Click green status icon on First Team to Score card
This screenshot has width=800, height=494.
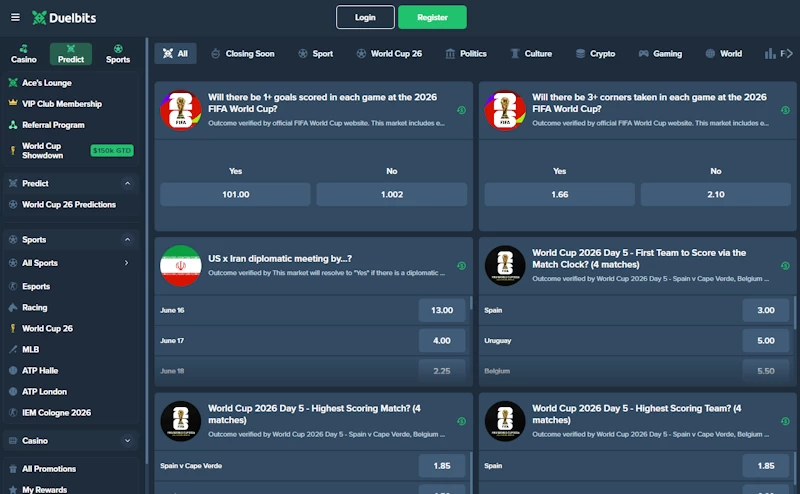785,266
